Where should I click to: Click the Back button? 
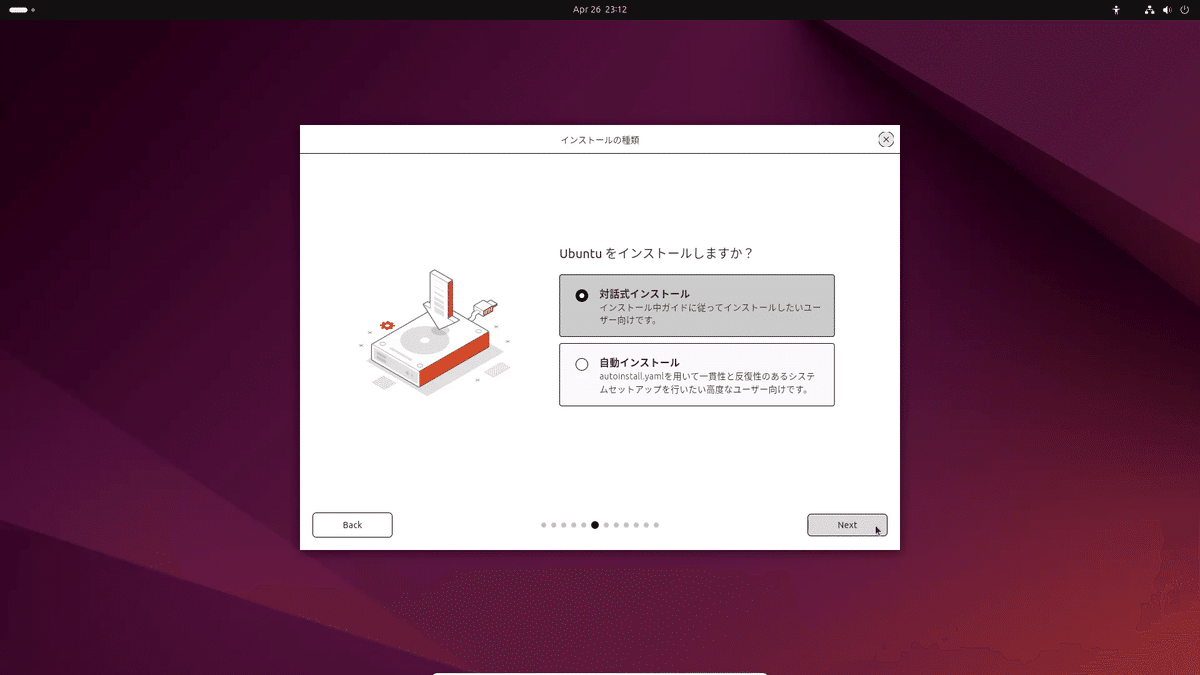coord(352,525)
